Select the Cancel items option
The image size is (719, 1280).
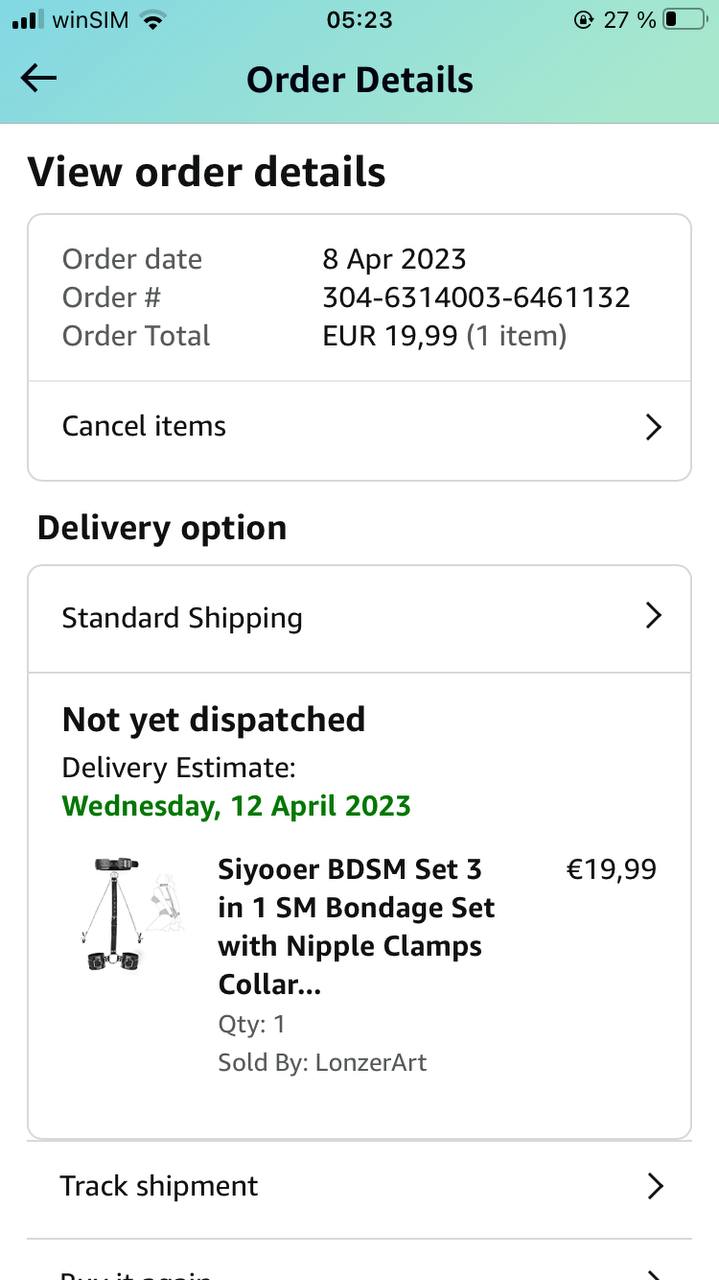point(144,426)
